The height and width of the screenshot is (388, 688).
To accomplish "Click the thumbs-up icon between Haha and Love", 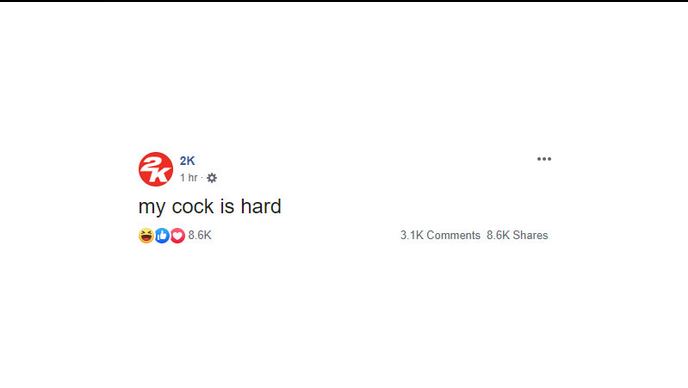I will click(162, 236).
